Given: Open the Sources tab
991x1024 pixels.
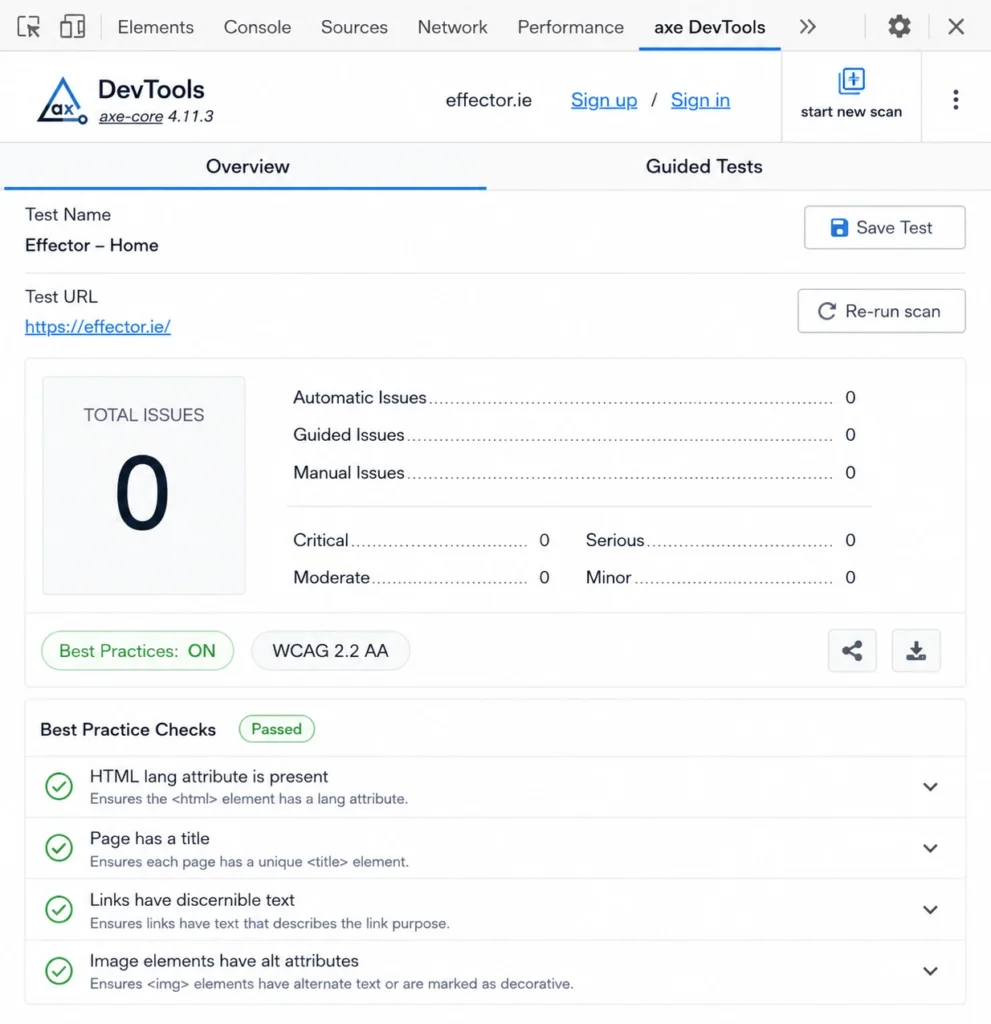Looking at the screenshot, I should tap(354, 27).
